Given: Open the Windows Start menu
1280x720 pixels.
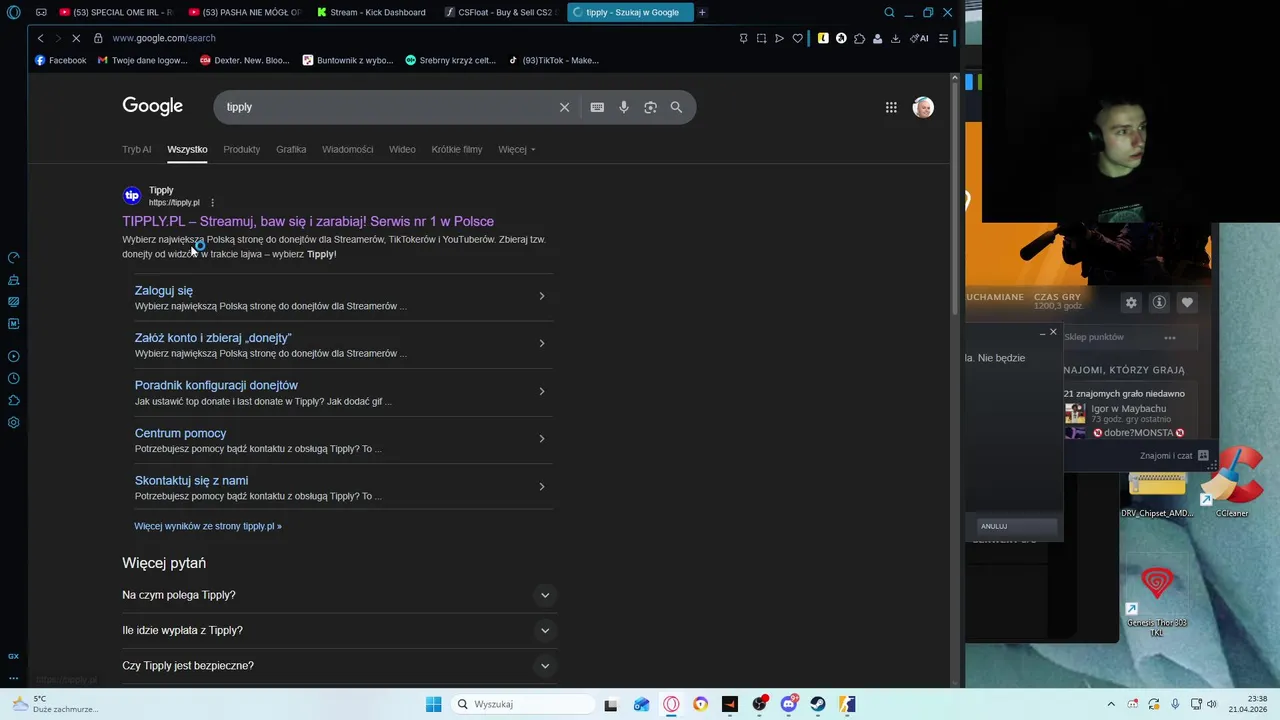Looking at the screenshot, I should click(433, 704).
